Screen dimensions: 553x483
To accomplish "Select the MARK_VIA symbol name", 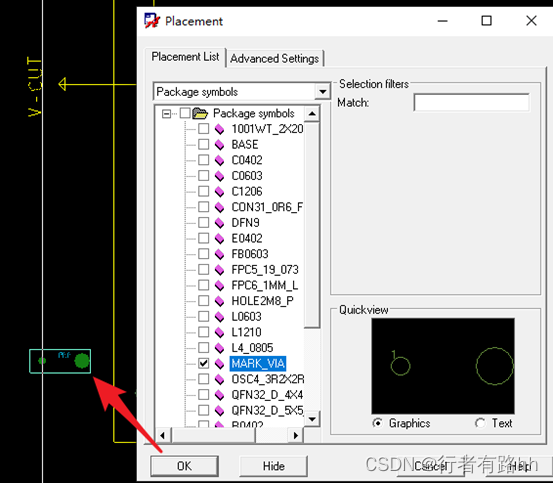I will pos(258,363).
